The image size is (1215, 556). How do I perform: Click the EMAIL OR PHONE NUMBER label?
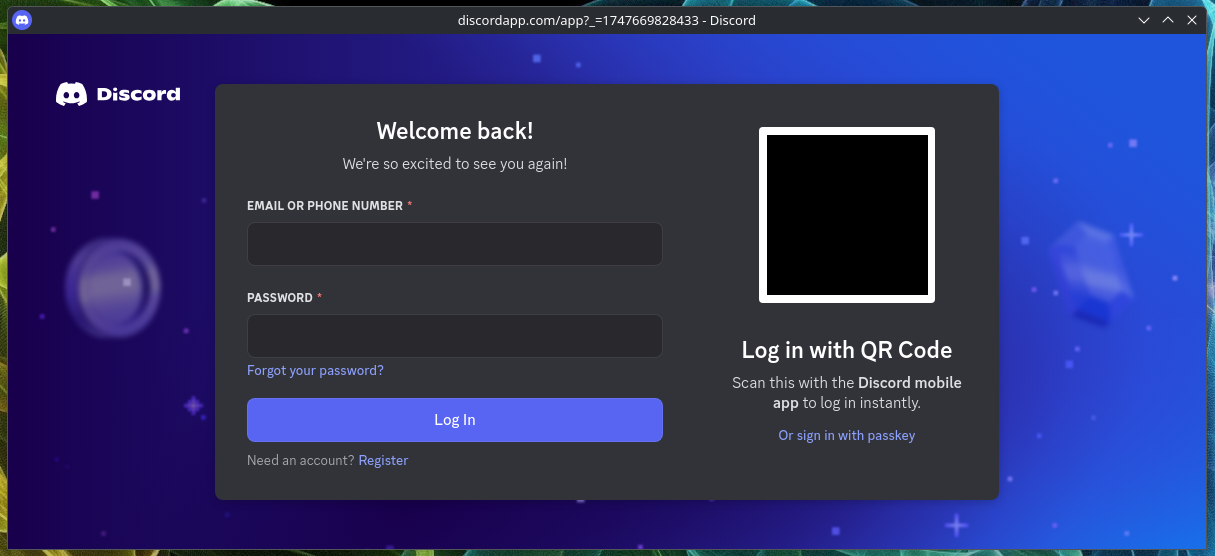coord(324,206)
